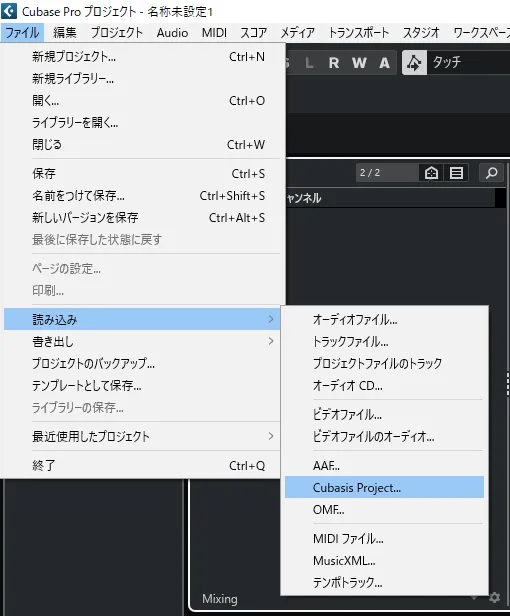
Task: Select 新しいバージョンを保存
Action: [142, 217]
